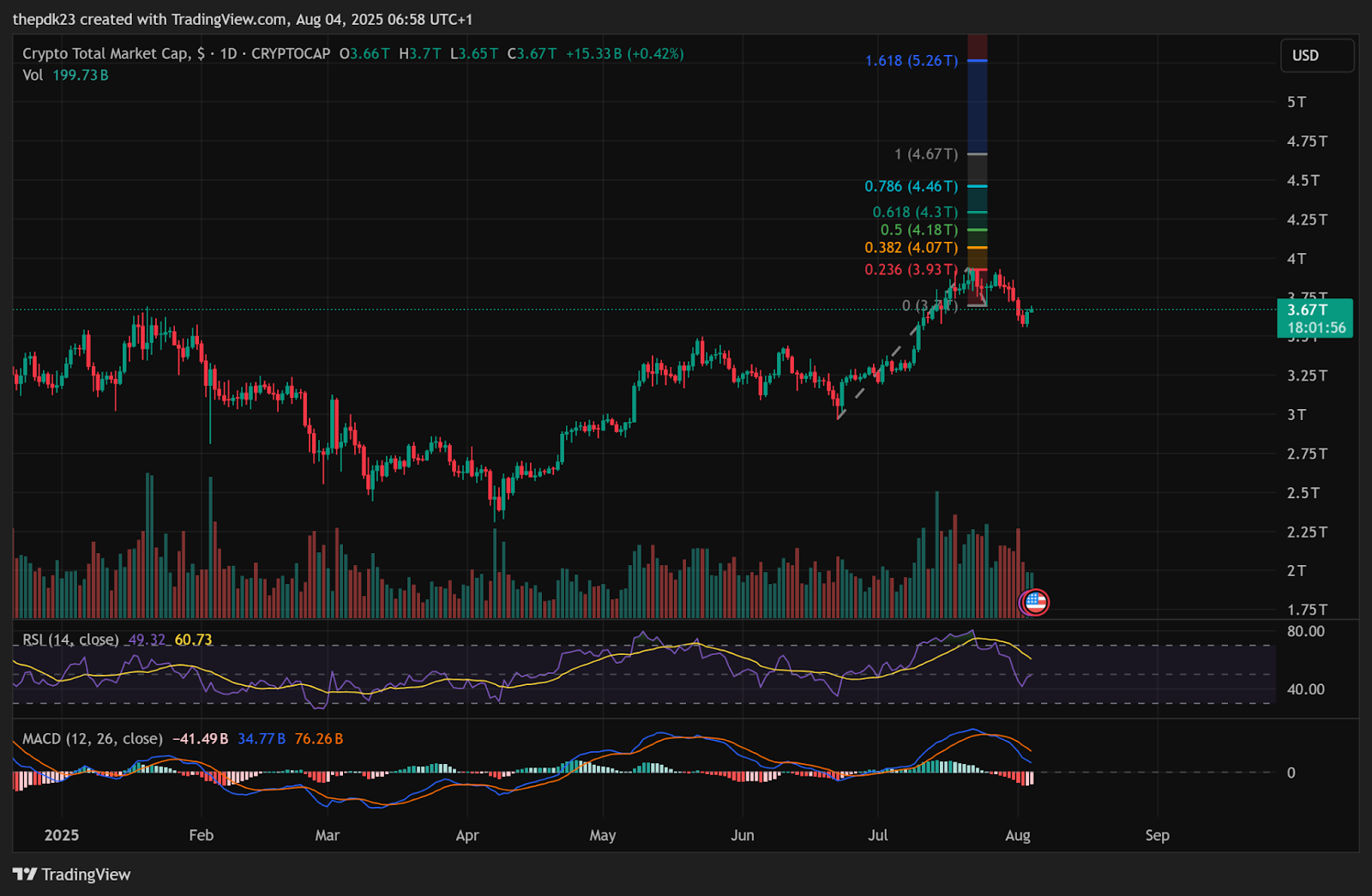Click the Vol 199.73B volume legend
The height and width of the screenshot is (896, 1372).
65,75
